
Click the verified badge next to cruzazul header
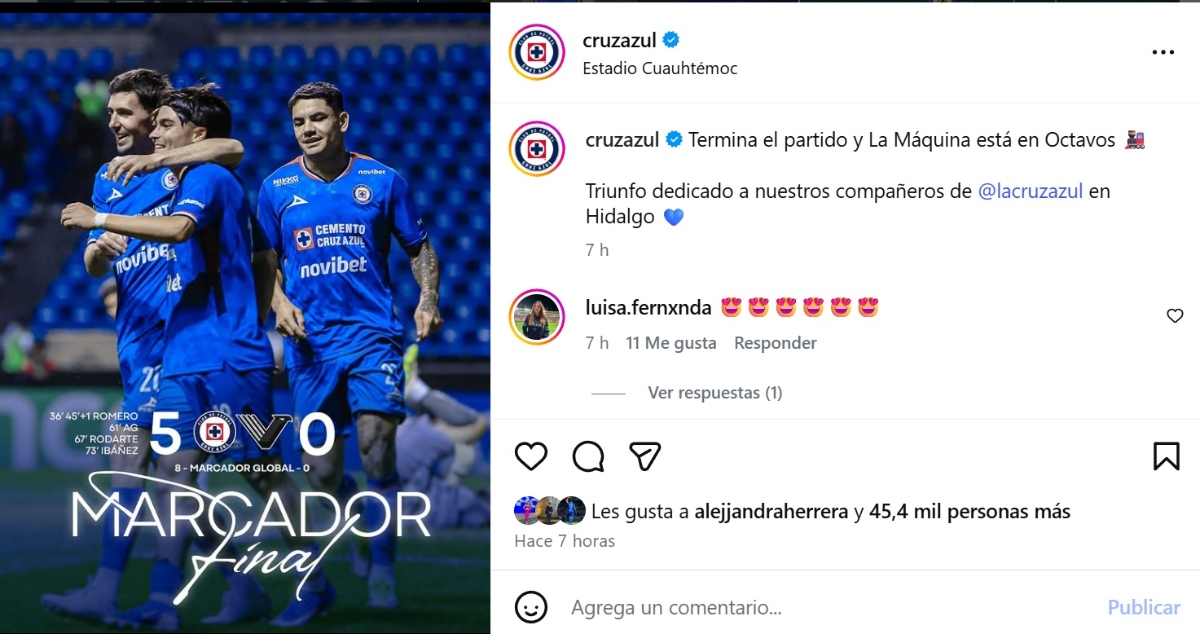(672, 40)
